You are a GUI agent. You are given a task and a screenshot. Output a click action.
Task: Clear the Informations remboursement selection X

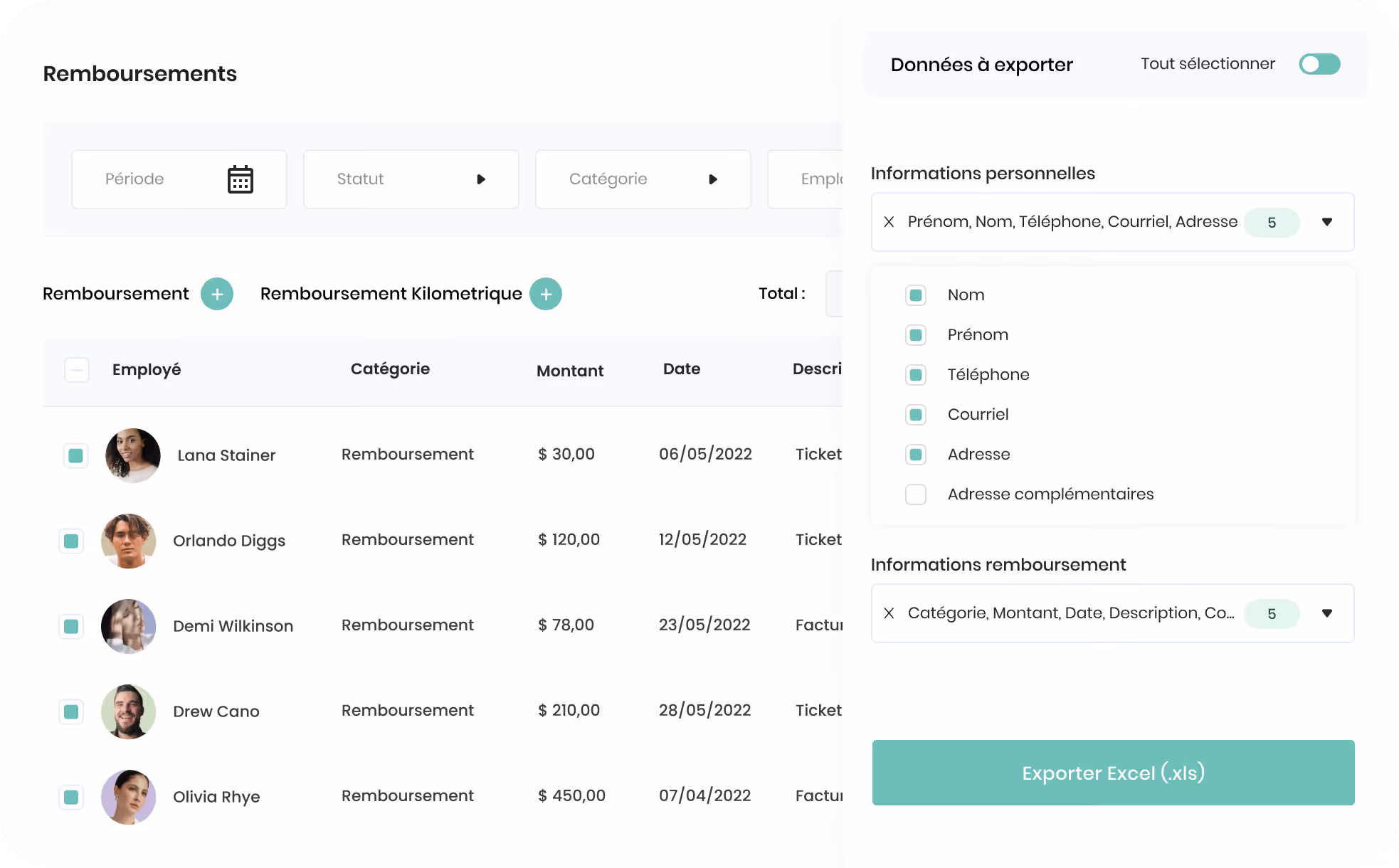coord(889,613)
